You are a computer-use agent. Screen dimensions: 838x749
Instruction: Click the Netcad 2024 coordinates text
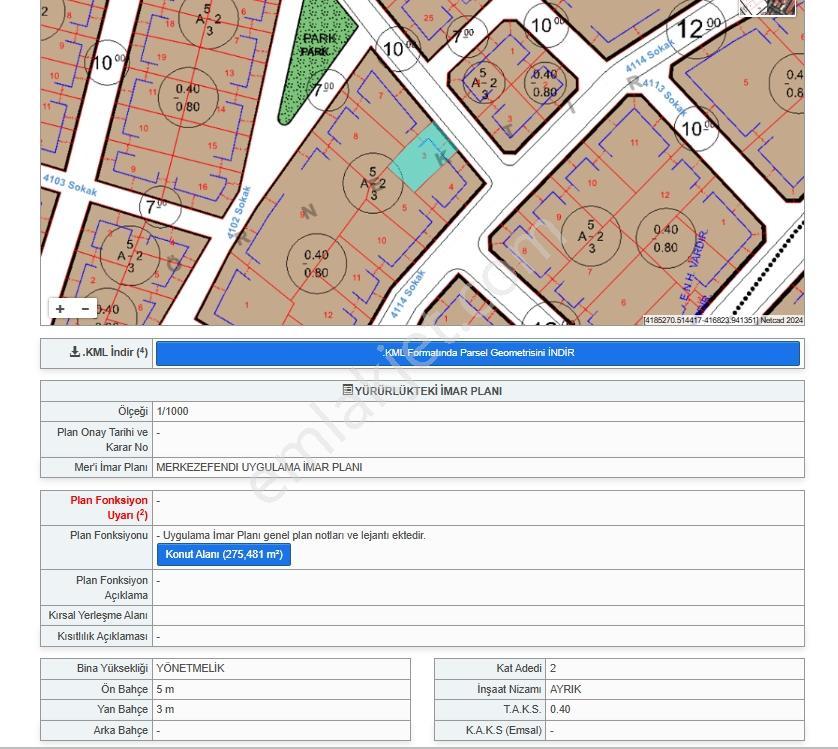(724, 320)
